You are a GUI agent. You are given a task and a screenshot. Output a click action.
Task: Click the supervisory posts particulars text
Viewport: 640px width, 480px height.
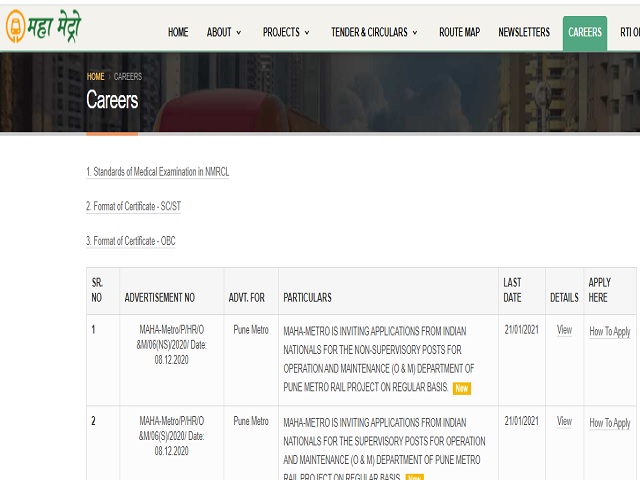point(384,449)
